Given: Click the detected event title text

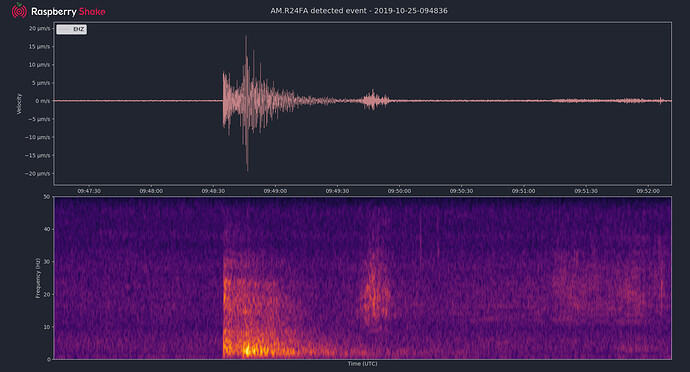Looking at the screenshot, I should click(359, 11).
